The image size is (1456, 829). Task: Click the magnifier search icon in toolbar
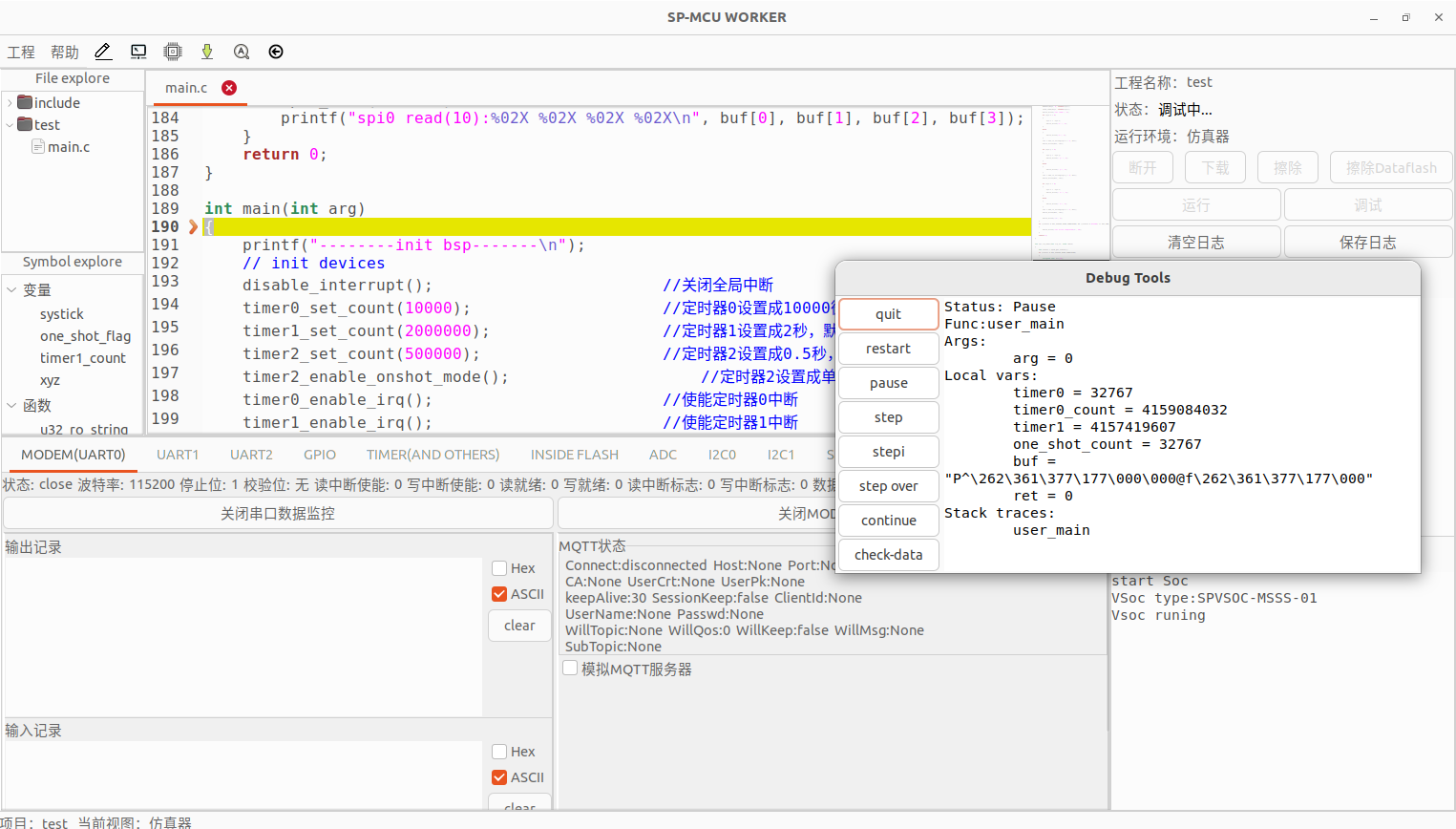[242, 52]
